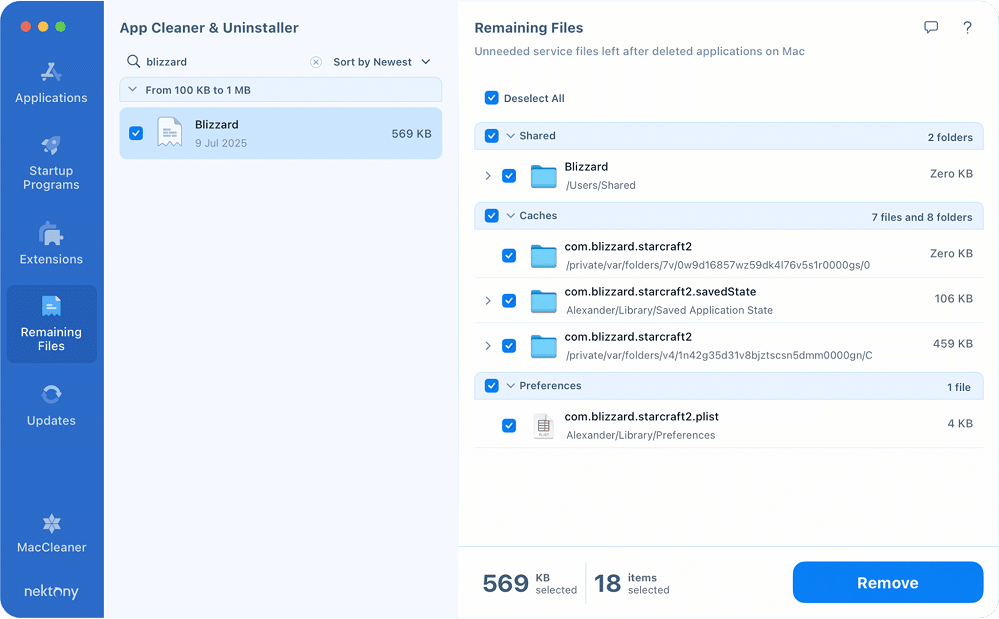Viewport: 999px width, 619px height.
Task: Uncheck the Shared group checkbox
Action: pyautogui.click(x=491, y=136)
